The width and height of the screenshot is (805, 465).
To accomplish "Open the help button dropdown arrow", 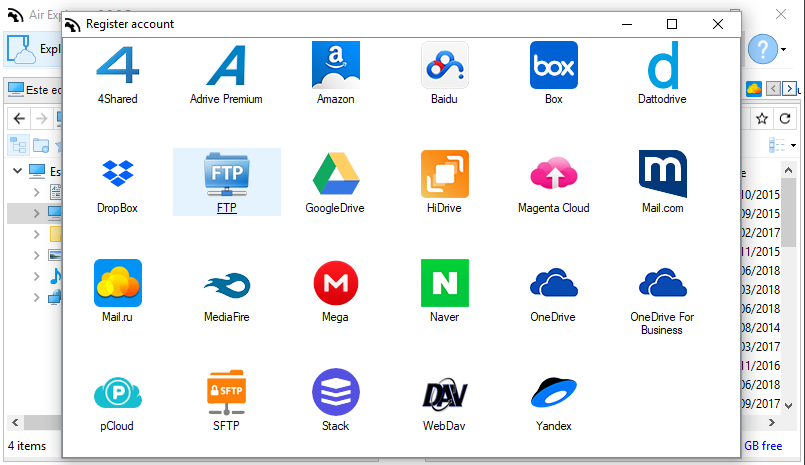I will click(x=784, y=49).
